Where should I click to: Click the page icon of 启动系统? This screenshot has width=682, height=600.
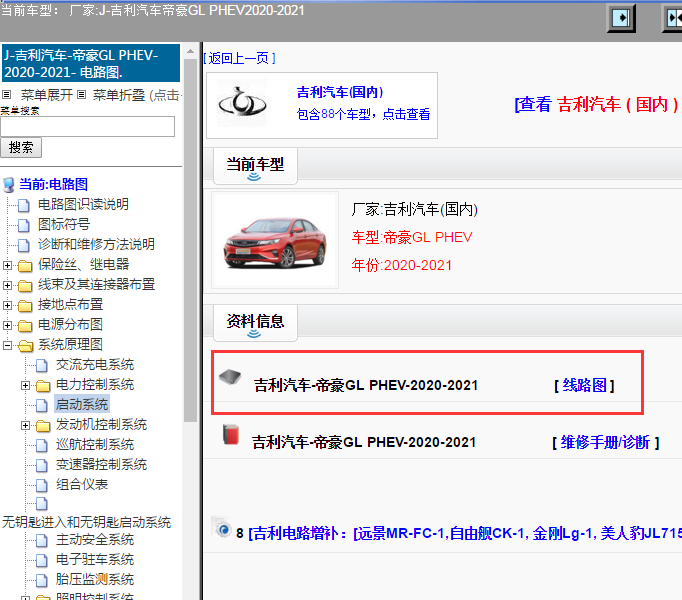pyautogui.click(x=42, y=405)
